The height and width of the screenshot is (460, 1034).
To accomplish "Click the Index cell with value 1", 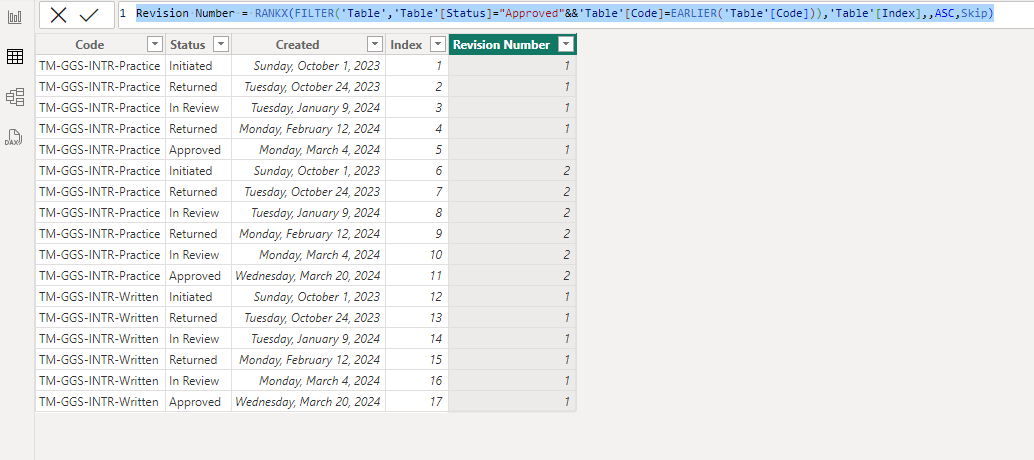I will point(417,65).
